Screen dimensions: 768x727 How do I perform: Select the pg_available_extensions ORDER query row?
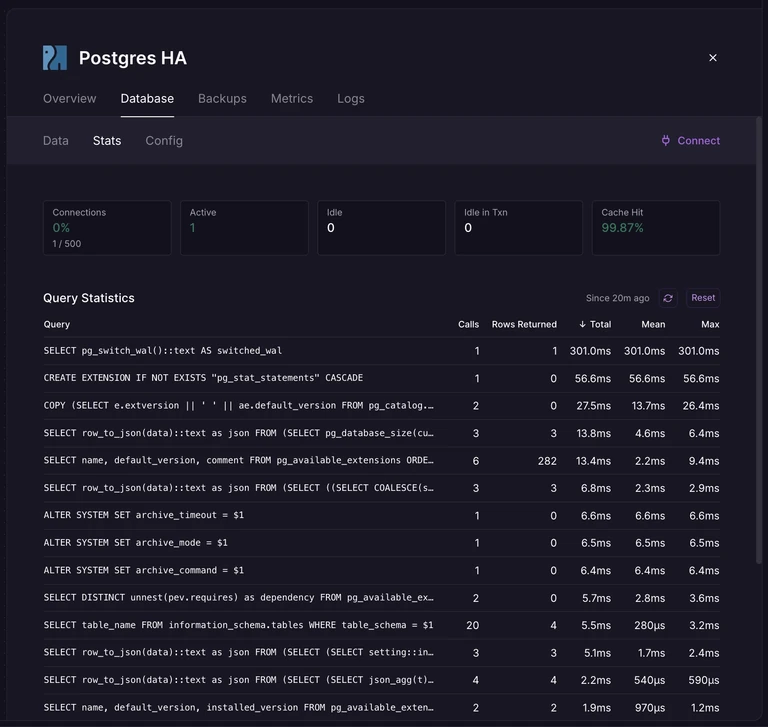tap(382, 460)
